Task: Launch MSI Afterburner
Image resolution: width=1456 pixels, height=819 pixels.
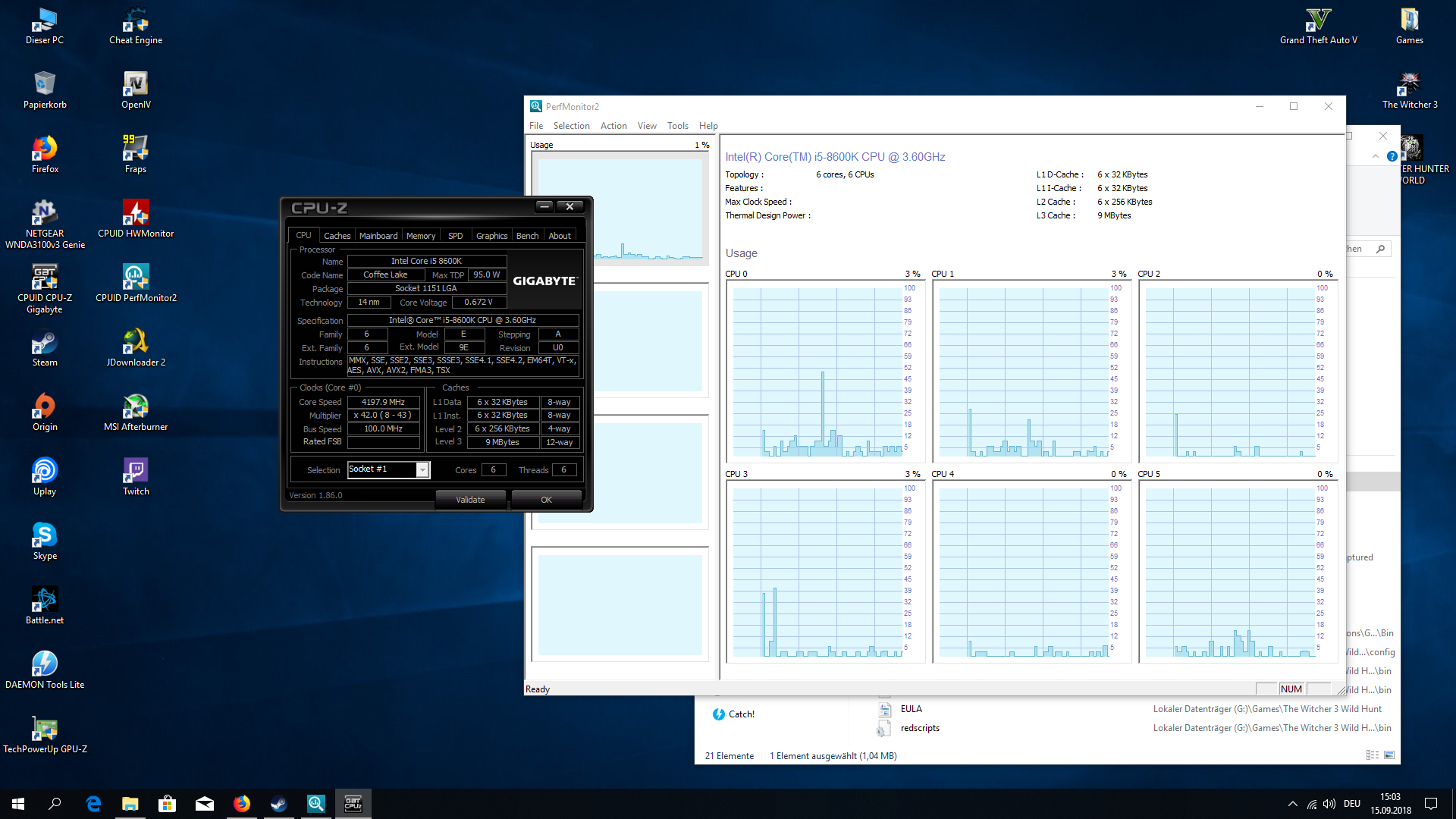Action: coord(135,406)
